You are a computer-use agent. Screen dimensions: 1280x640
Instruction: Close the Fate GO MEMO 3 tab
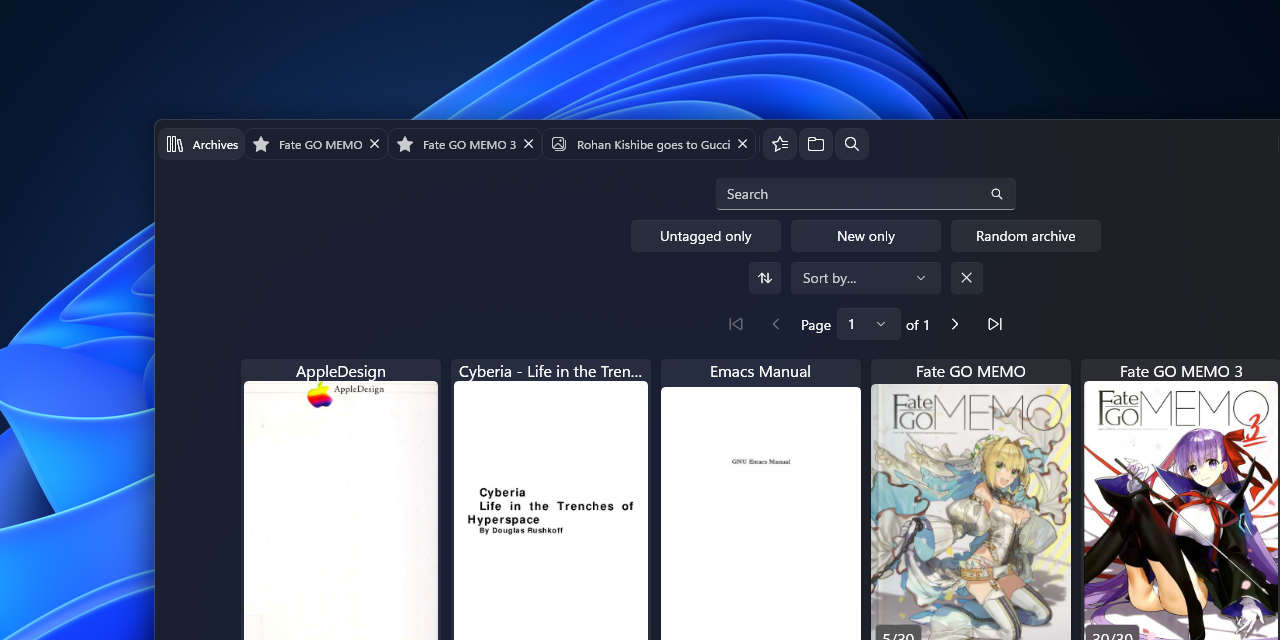coord(528,144)
